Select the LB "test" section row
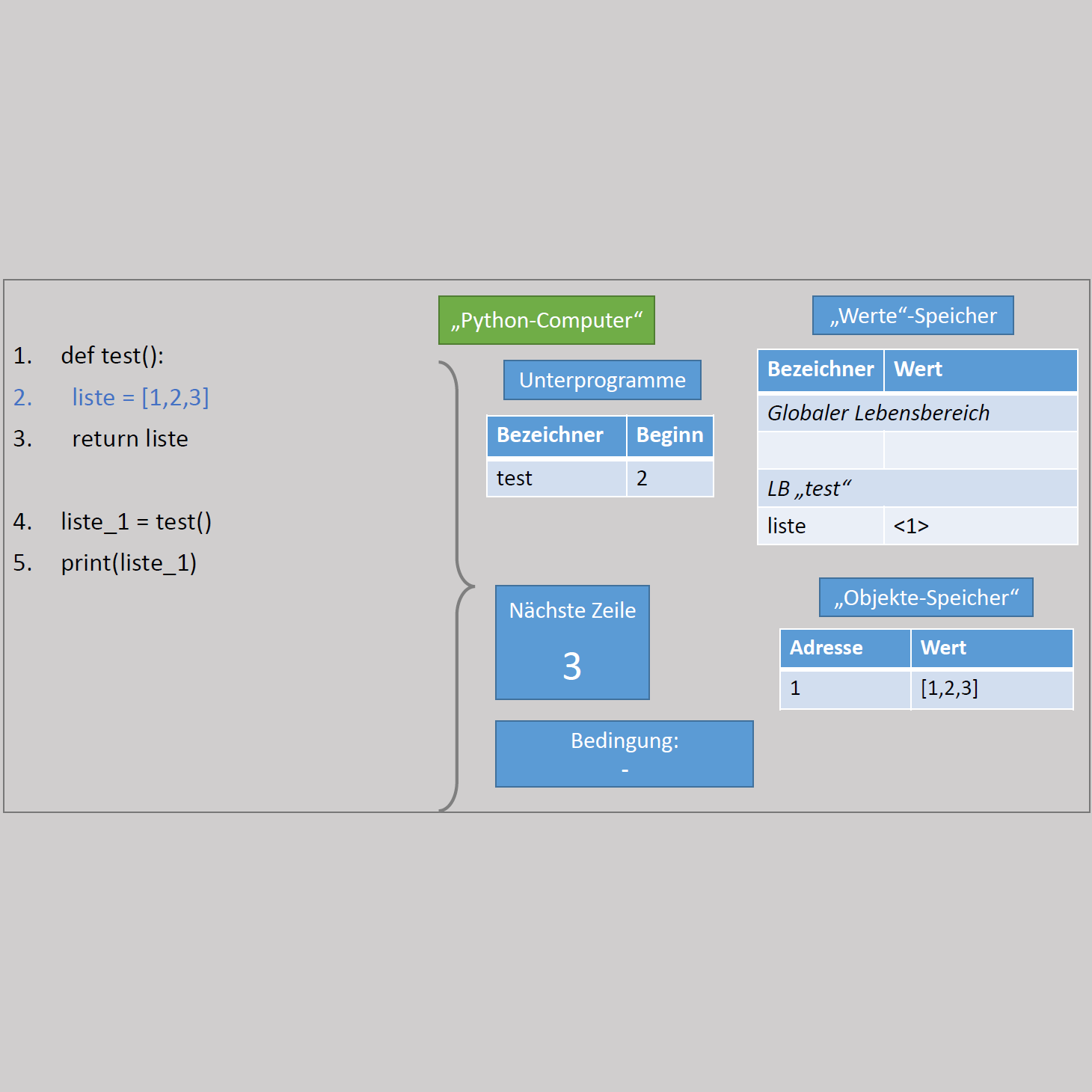 click(917, 488)
